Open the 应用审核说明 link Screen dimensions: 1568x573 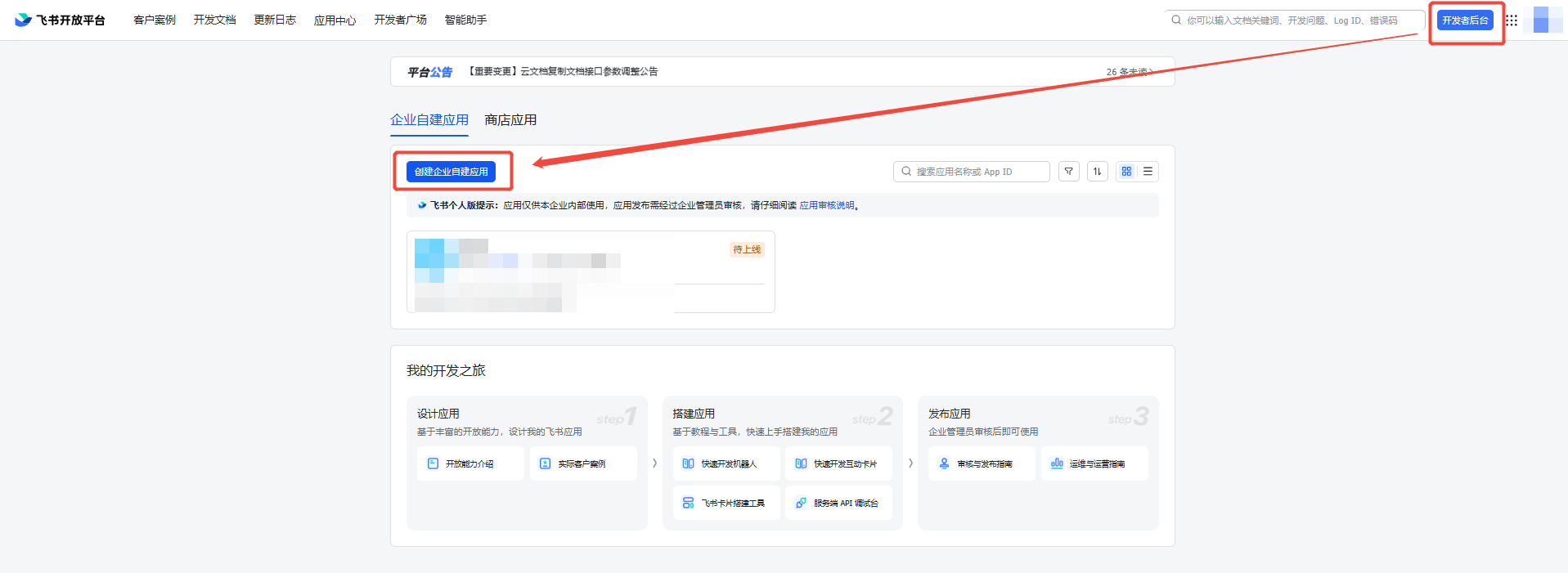point(827,206)
